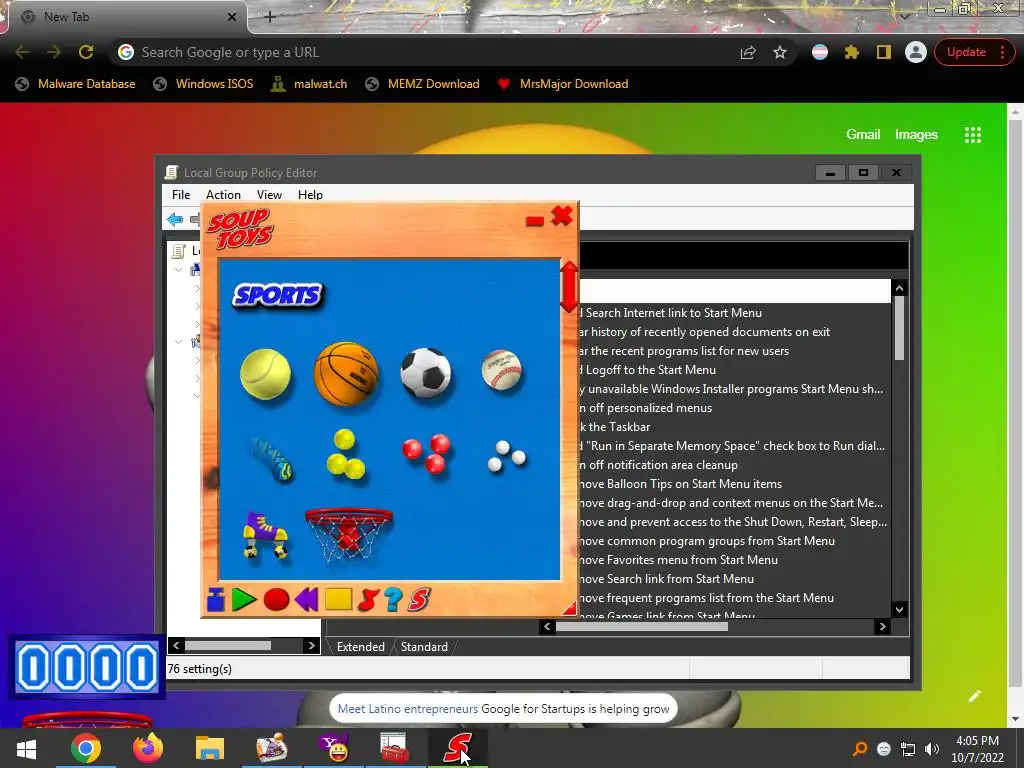This screenshot has width=1024, height=768.
Task: Click settings list horizontal scroll-right arrow
Action: [x=882, y=626]
